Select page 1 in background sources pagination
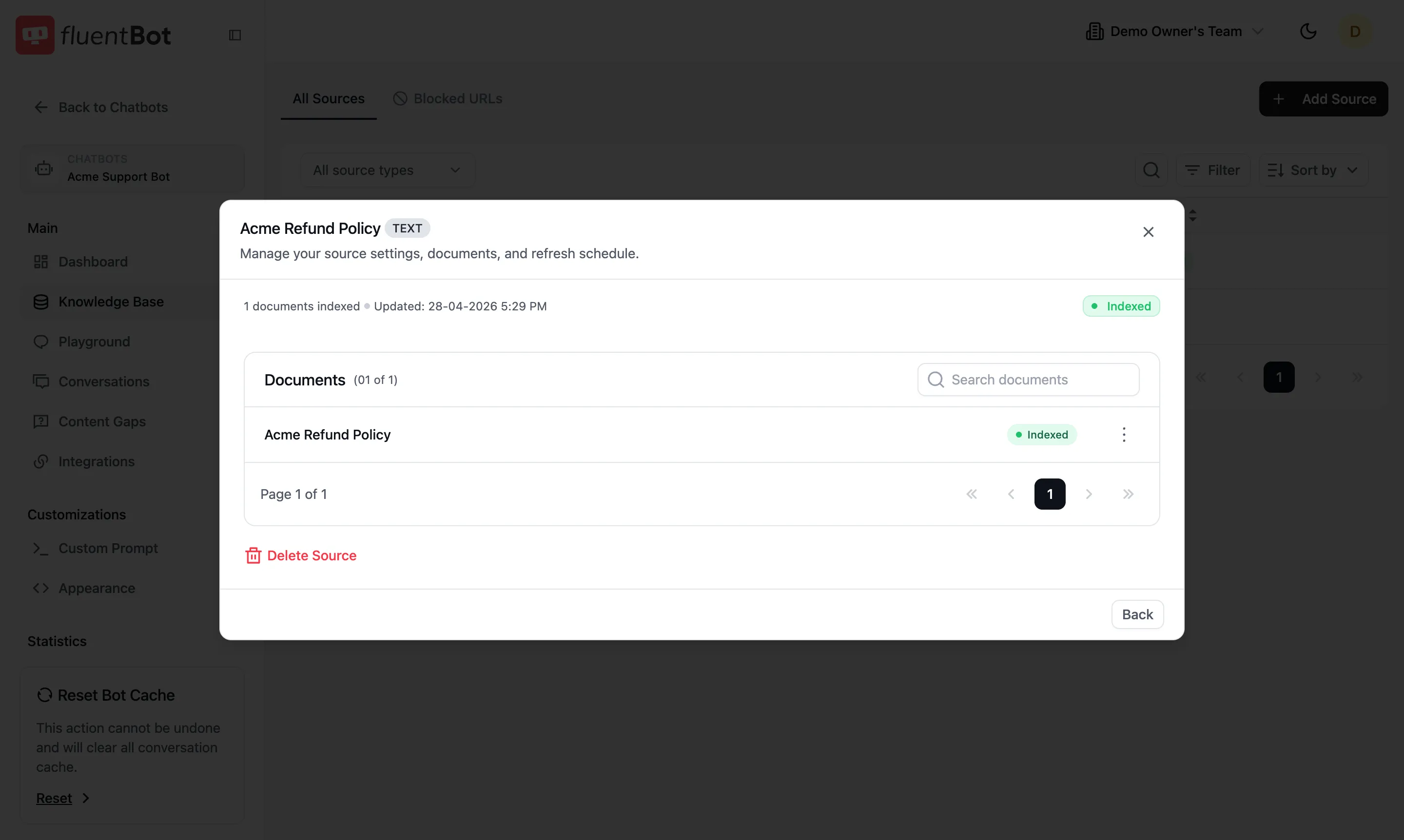Image resolution: width=1404 pixels, height=840 pixels. click(1279, 378)
